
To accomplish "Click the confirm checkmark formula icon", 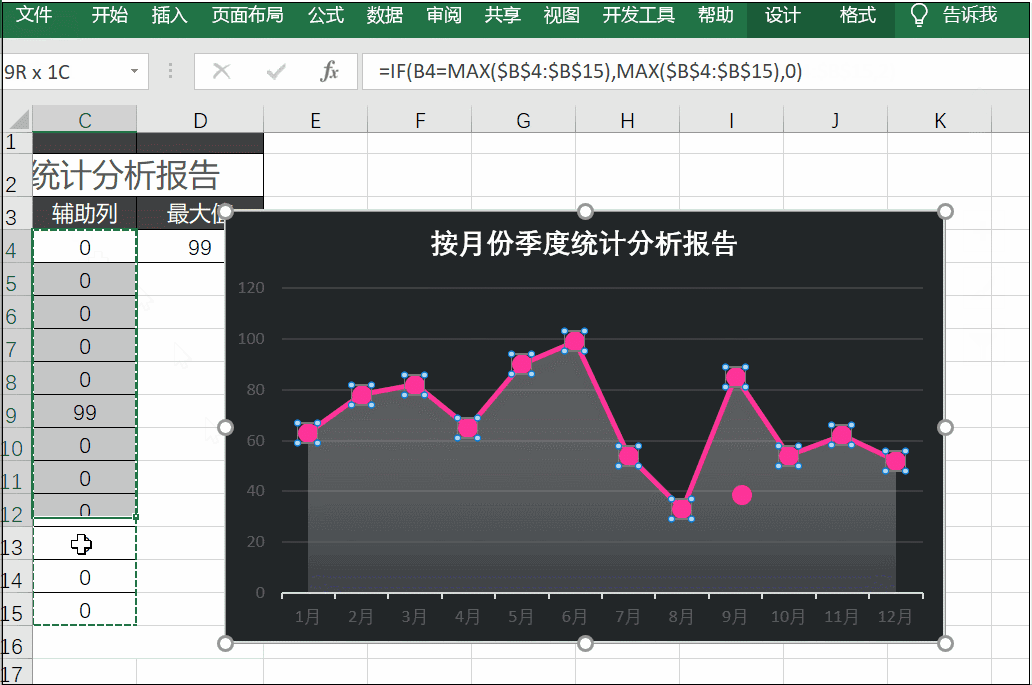I will (276, 71).
